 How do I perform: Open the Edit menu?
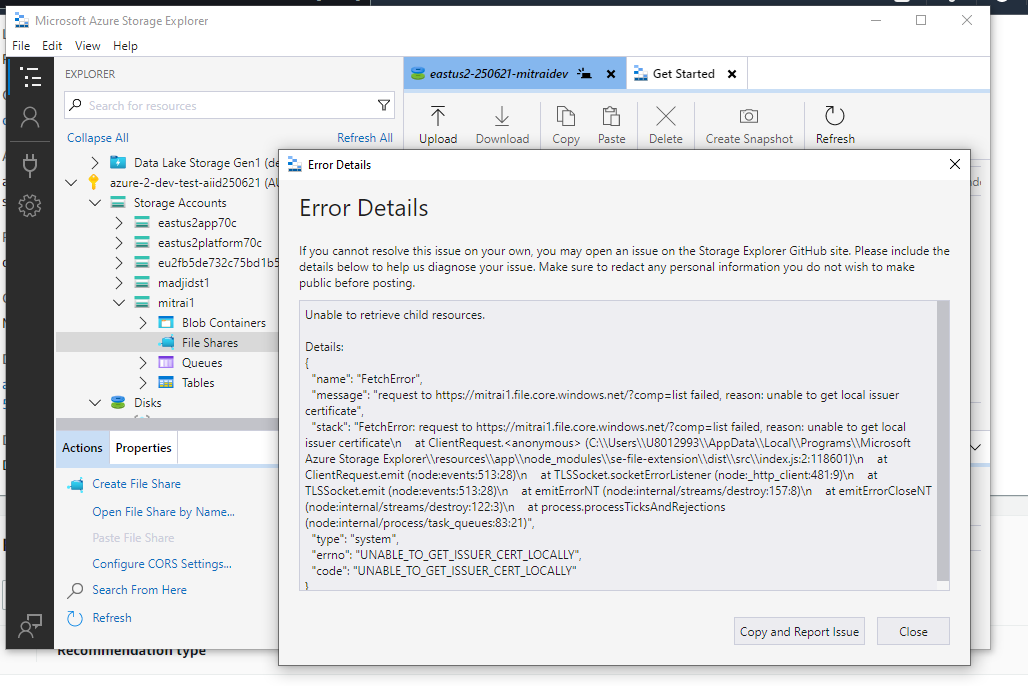point(52,46)
